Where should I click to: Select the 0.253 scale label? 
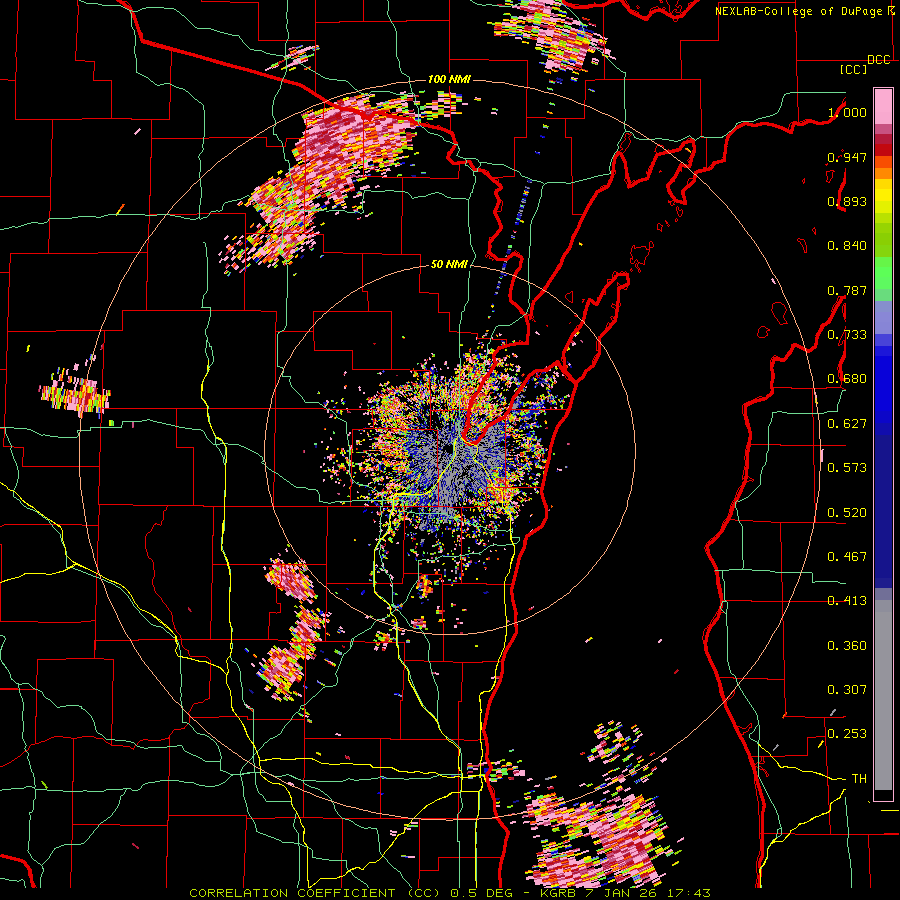847,734
